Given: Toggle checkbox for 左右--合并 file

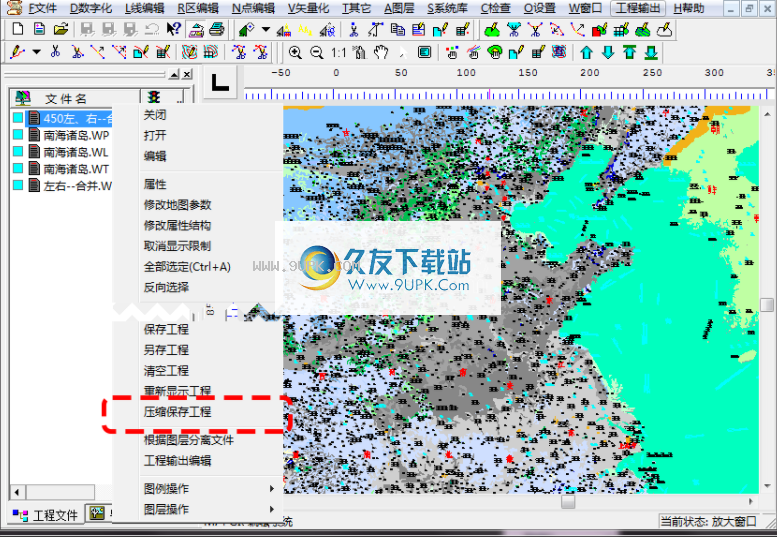Looking at the screenshot, I should 18,185.
